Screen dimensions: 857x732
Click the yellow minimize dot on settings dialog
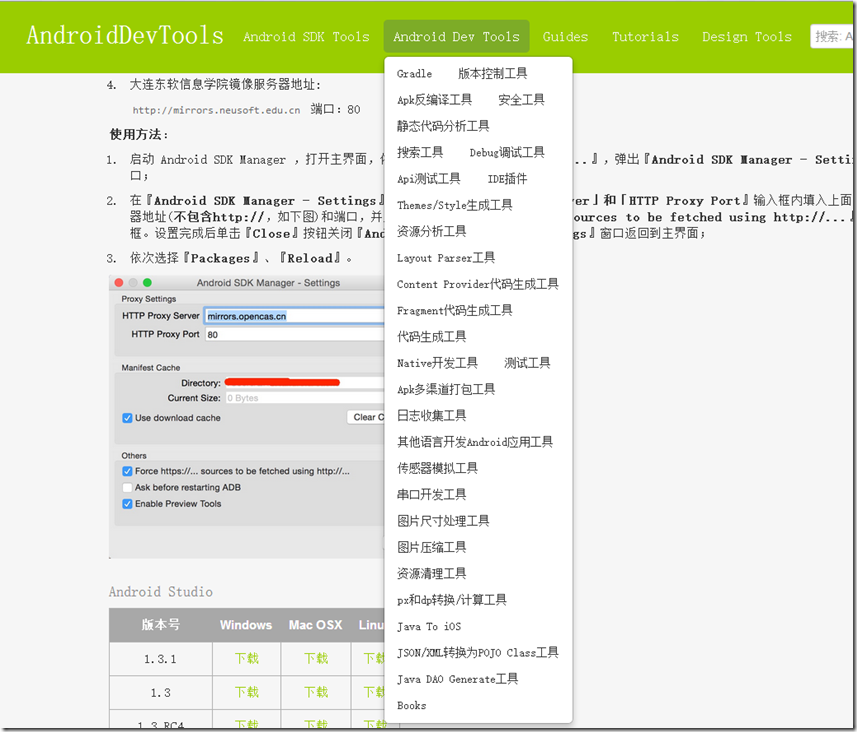132,283
